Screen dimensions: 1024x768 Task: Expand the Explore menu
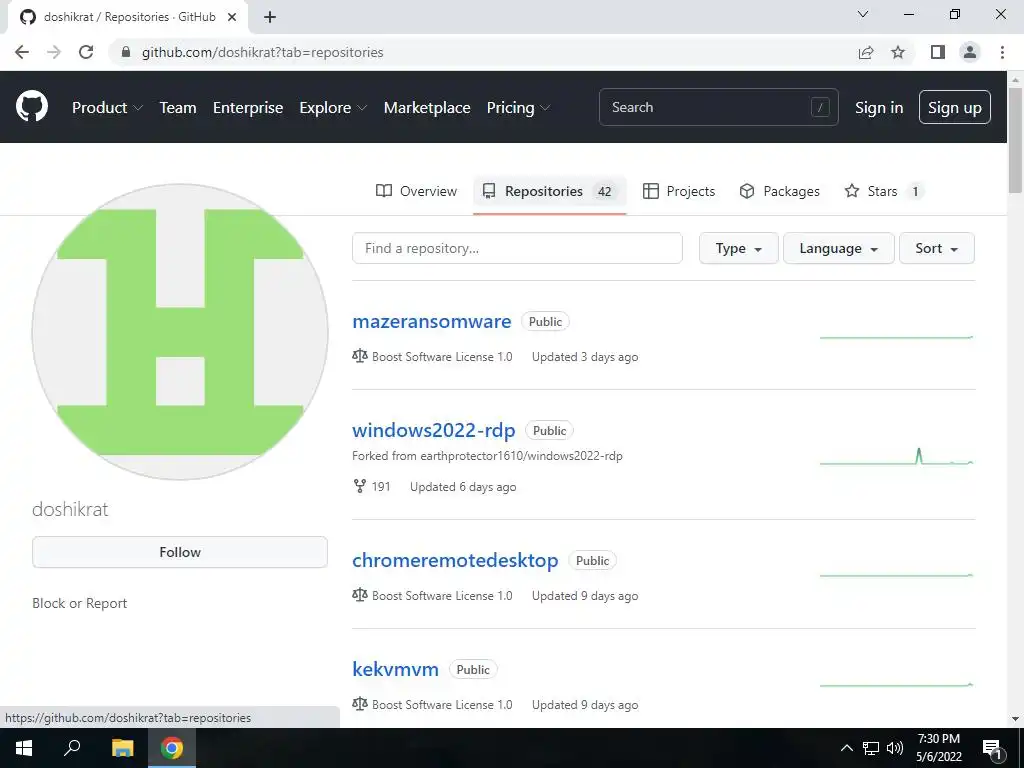click(x=333, y=107)
